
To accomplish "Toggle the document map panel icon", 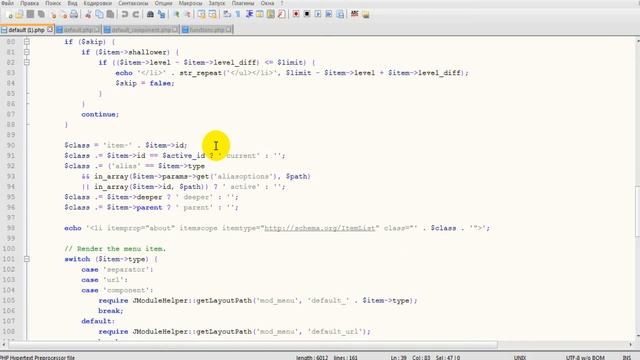I will click(x=270, y=15).
